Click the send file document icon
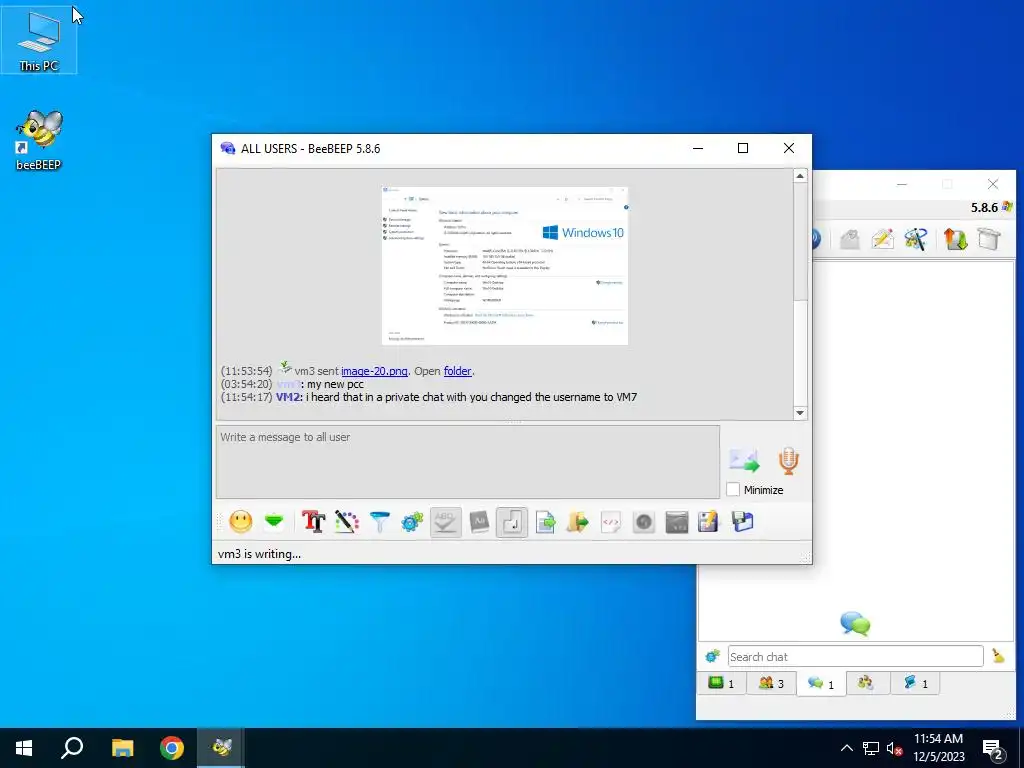The width and height of the screenshot is (1024, 768). pos(545,522)
